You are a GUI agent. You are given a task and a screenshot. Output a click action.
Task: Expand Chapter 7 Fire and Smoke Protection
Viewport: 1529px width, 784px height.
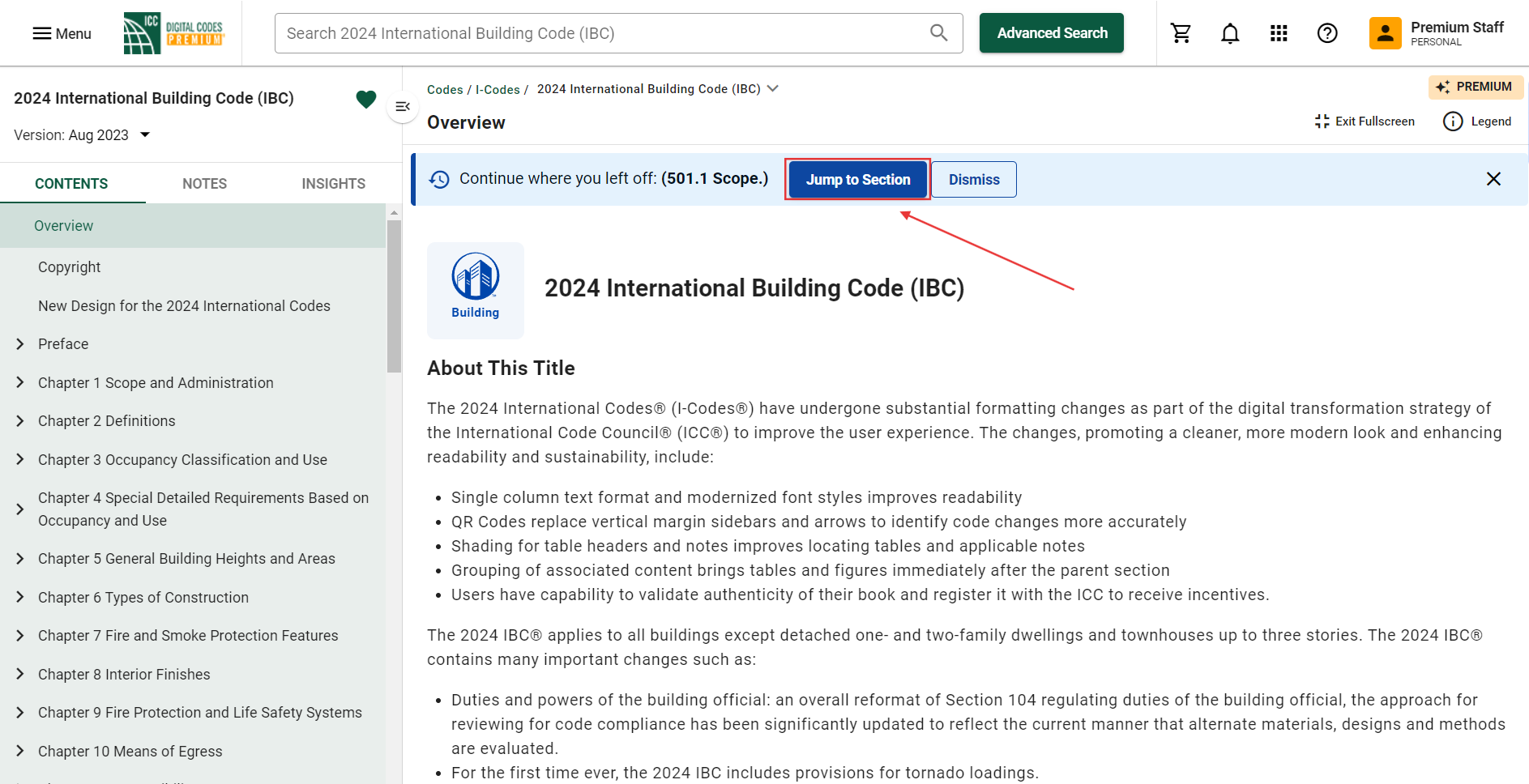(x=20, y=636)
